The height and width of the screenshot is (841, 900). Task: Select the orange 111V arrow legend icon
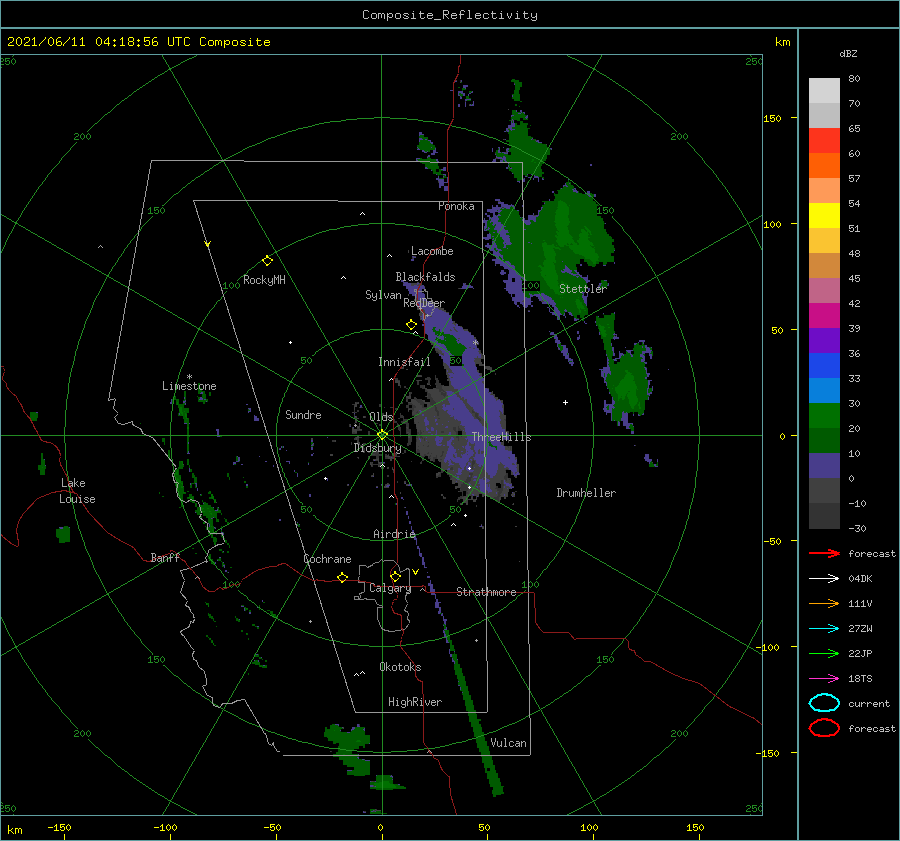824,603
